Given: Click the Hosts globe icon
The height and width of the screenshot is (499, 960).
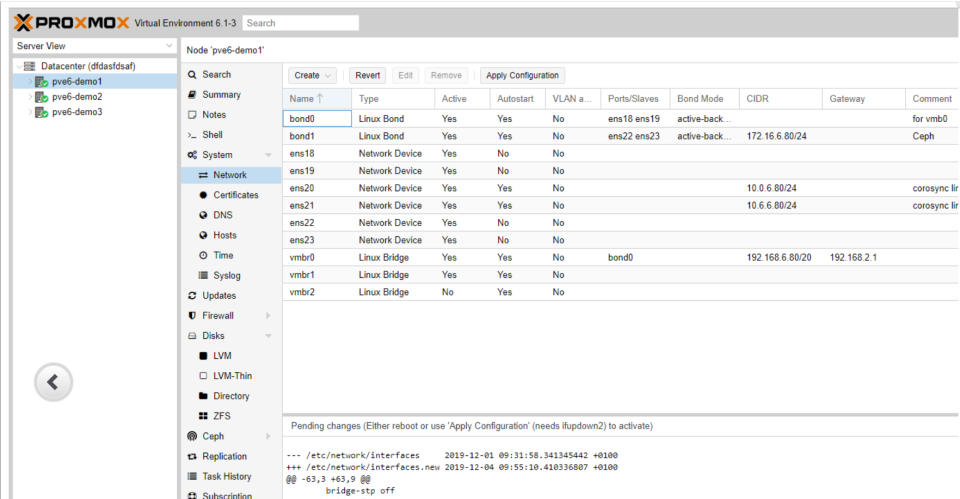Looking at the screenshot, I should click(x=203, y=235).
